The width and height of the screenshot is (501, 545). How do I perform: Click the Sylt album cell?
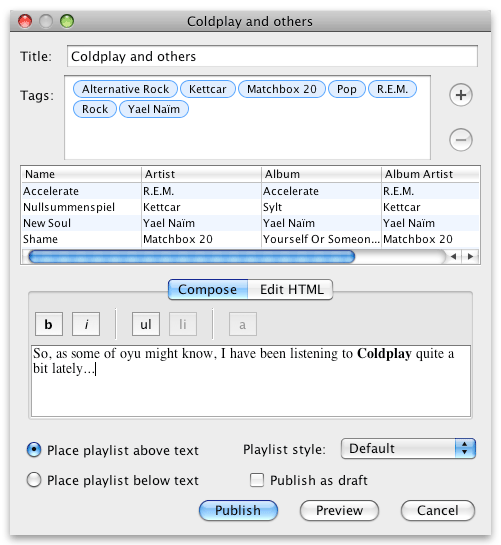pos(321,207)
